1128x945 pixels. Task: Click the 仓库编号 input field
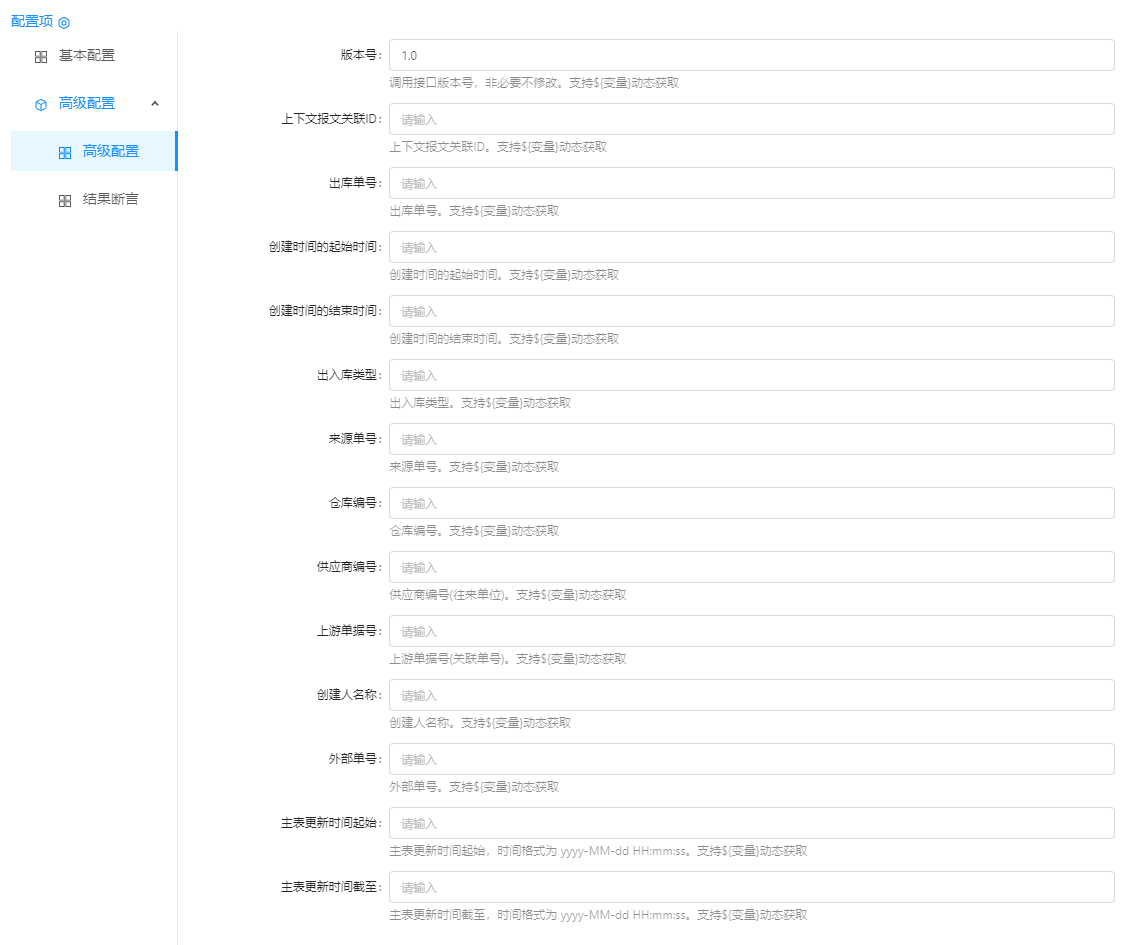(x=751, y=503)
